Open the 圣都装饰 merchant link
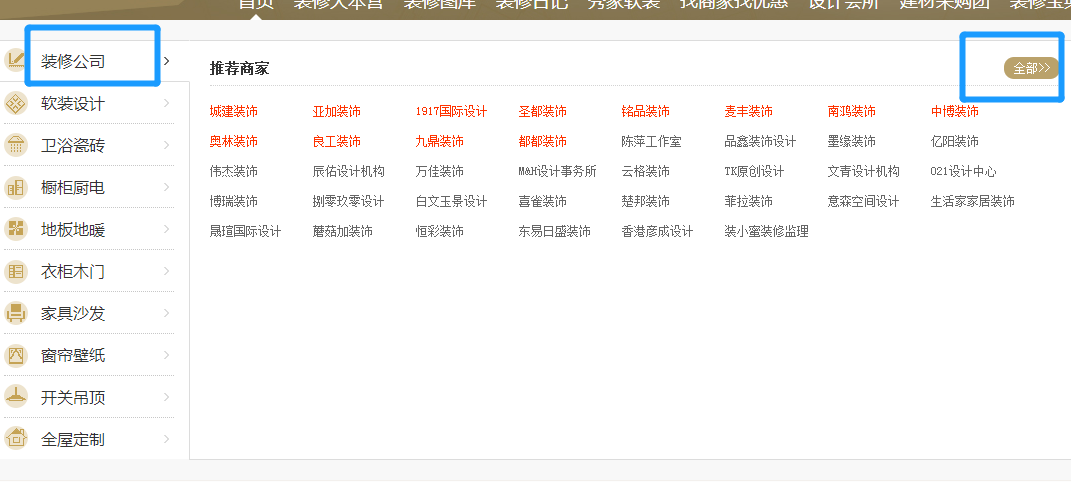The image size is (1071, 482). pos(542,111)
